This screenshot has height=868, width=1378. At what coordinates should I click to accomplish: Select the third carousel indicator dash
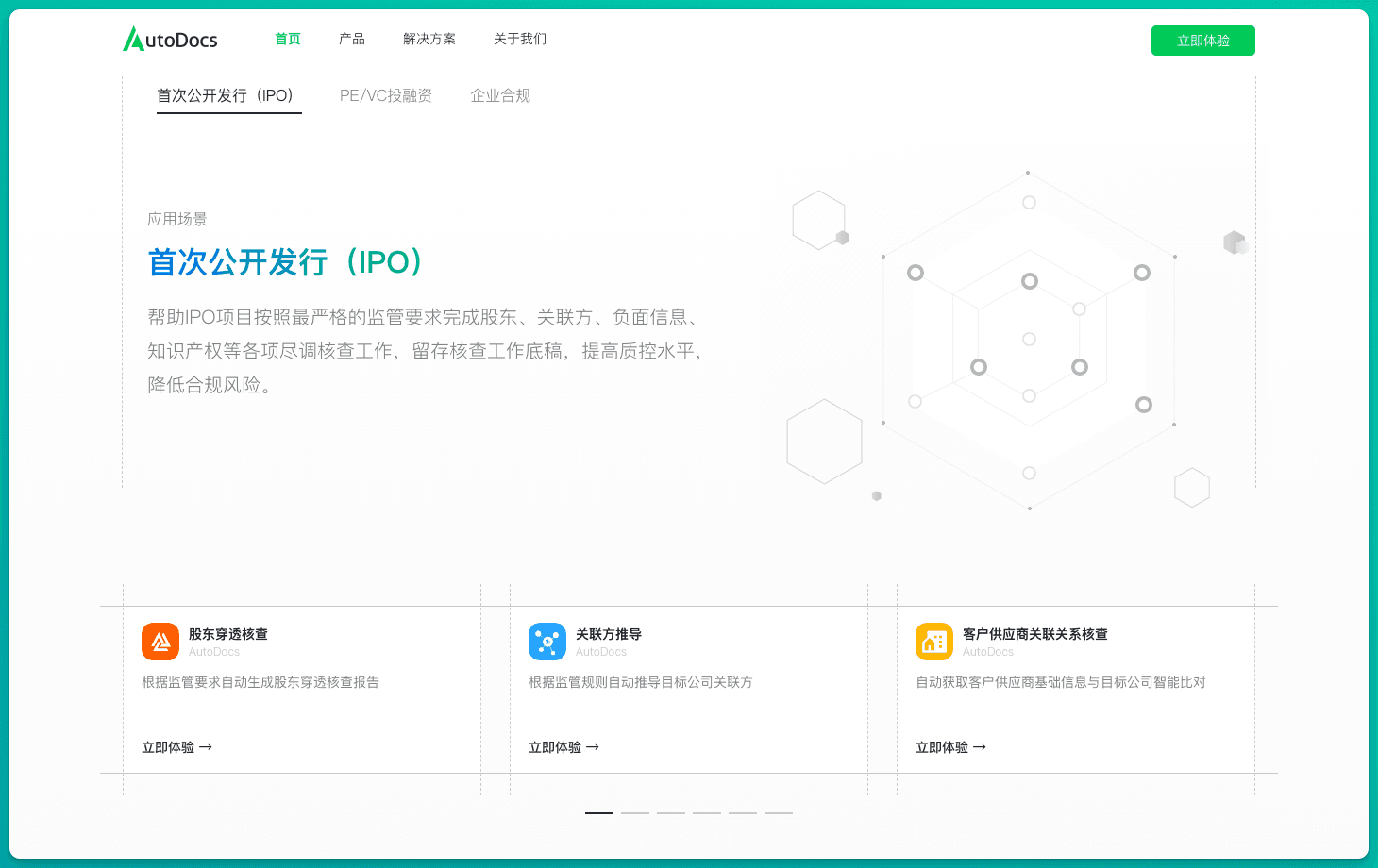click(671, 812)
